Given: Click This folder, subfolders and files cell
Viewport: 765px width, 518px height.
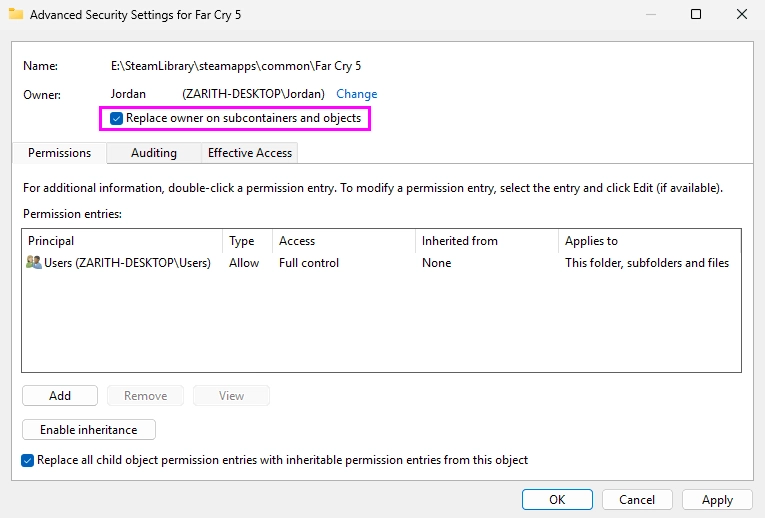Looking at the screenshot, I should pos(647,263).
